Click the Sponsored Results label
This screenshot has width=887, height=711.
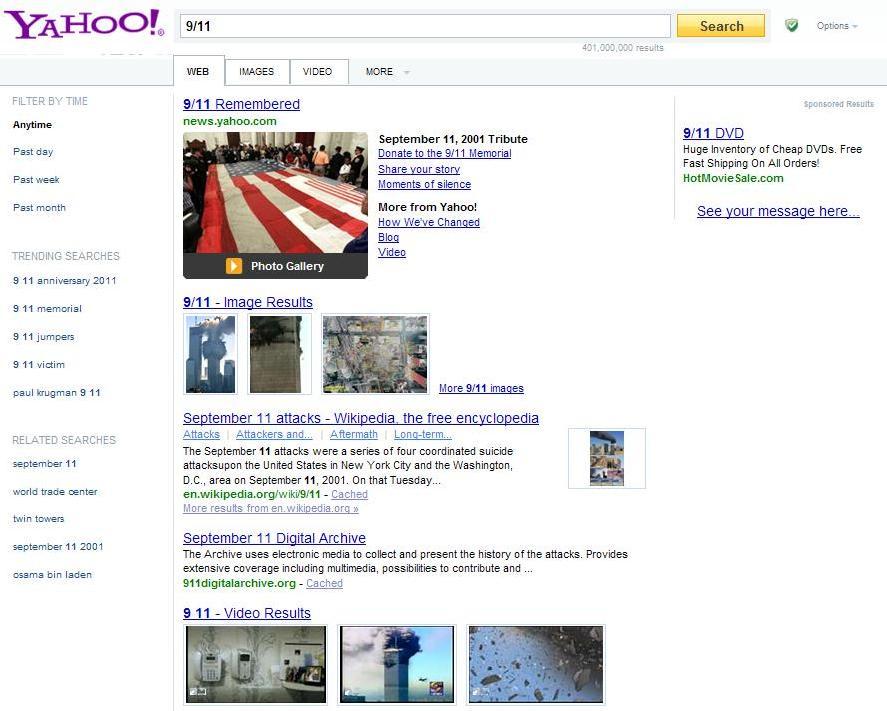tap(838, 104)
